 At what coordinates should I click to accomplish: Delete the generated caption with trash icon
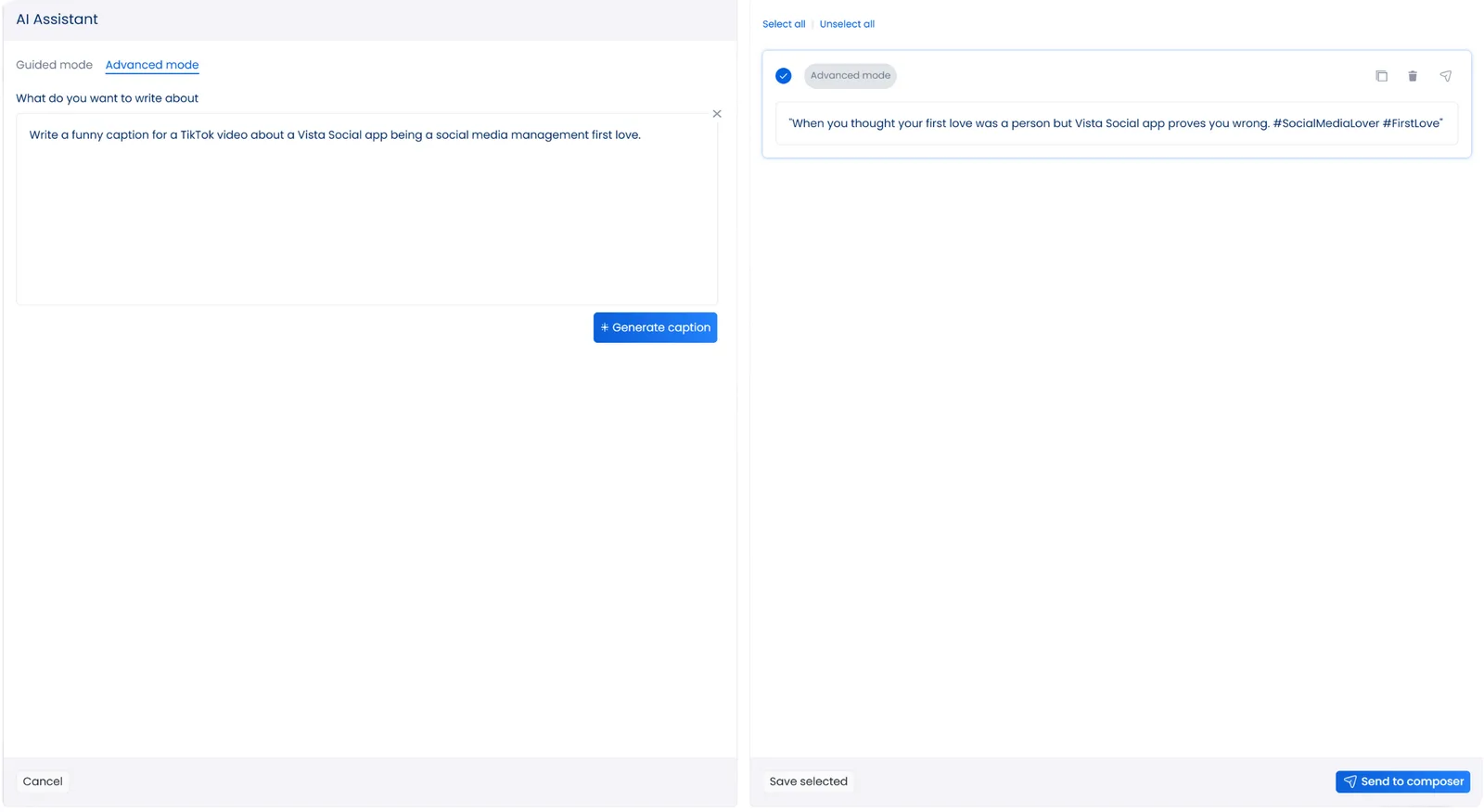pyautogui.click(x=1413, y=76)
